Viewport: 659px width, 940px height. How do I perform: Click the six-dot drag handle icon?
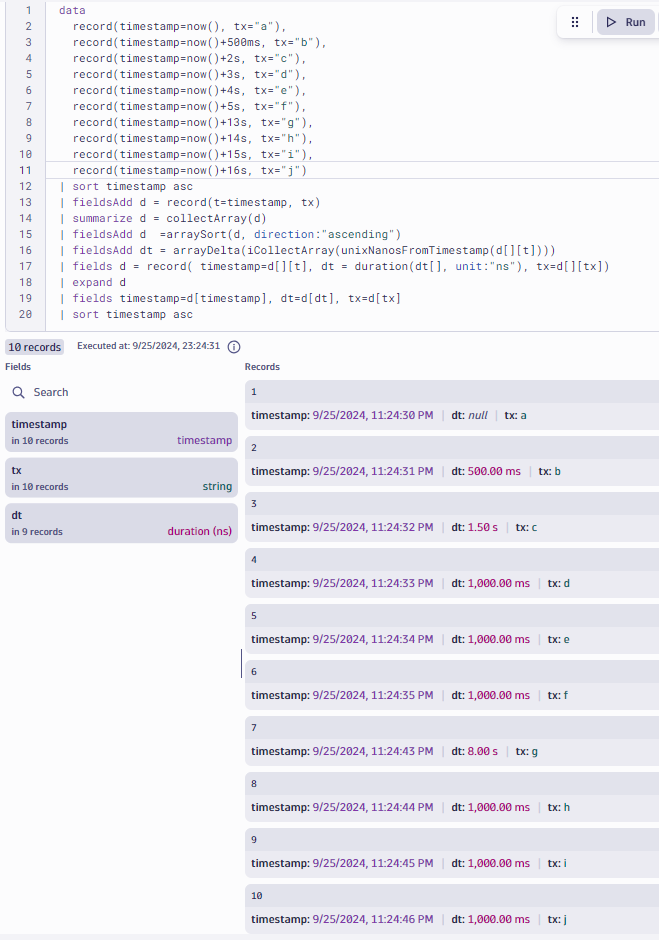click(575, 22)
